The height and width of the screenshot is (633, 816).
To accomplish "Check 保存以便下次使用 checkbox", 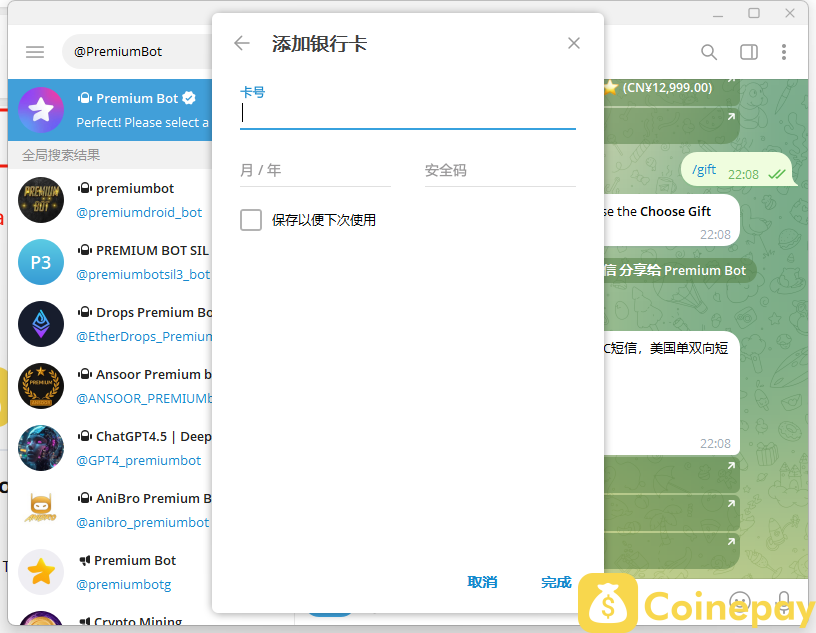I will (x=251, y=220).
